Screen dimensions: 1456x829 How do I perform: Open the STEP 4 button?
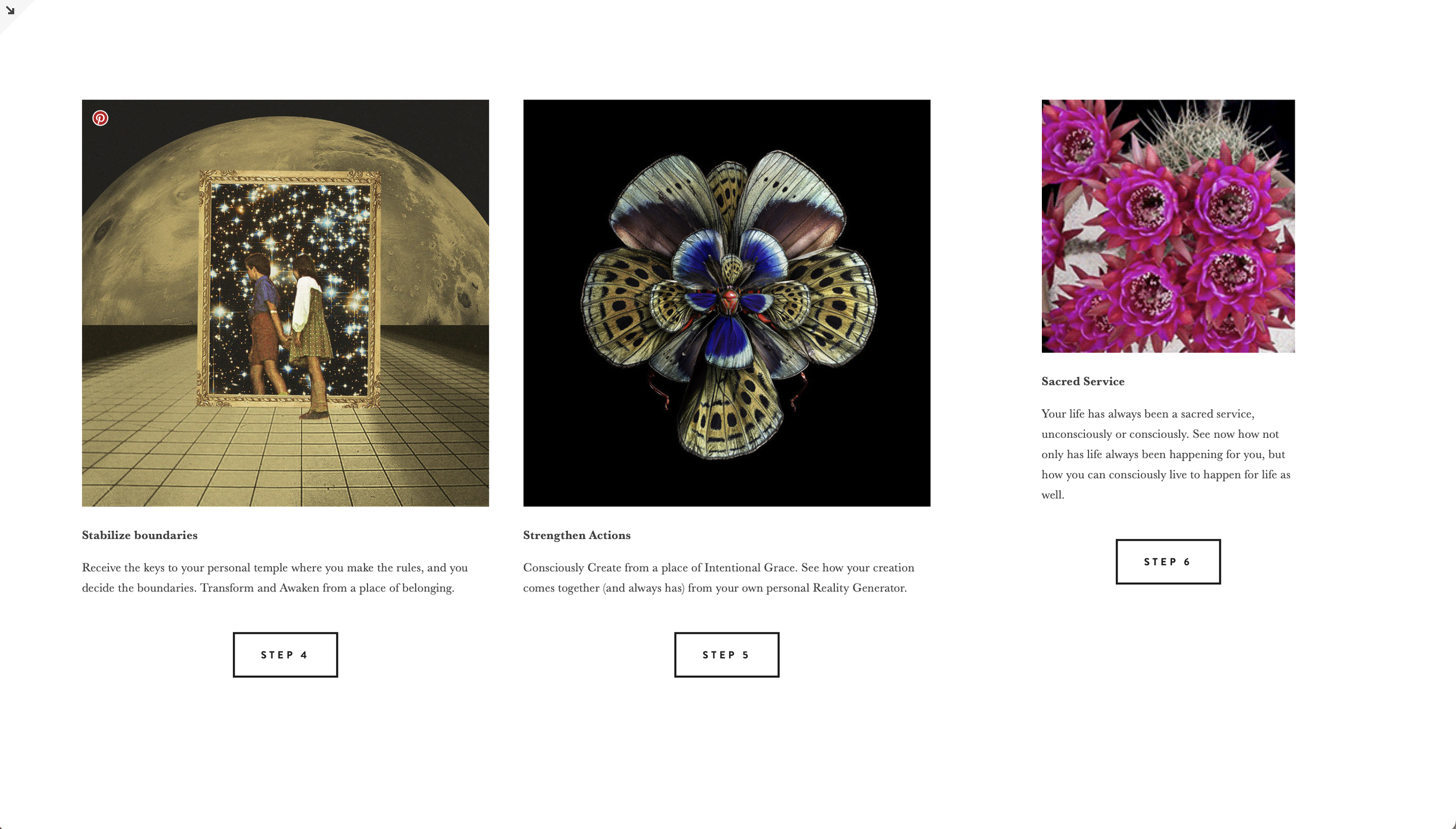[x=285, y=655]
